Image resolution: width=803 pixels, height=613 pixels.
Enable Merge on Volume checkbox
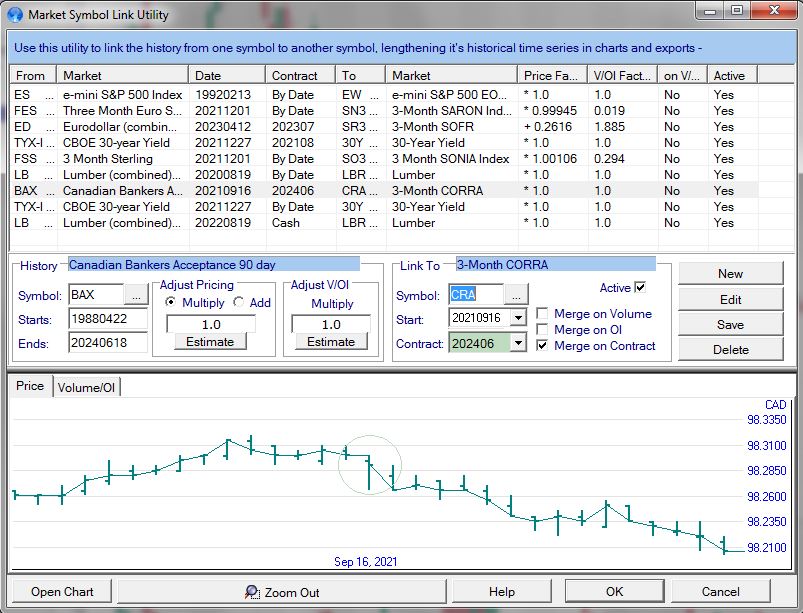(542, 314)
